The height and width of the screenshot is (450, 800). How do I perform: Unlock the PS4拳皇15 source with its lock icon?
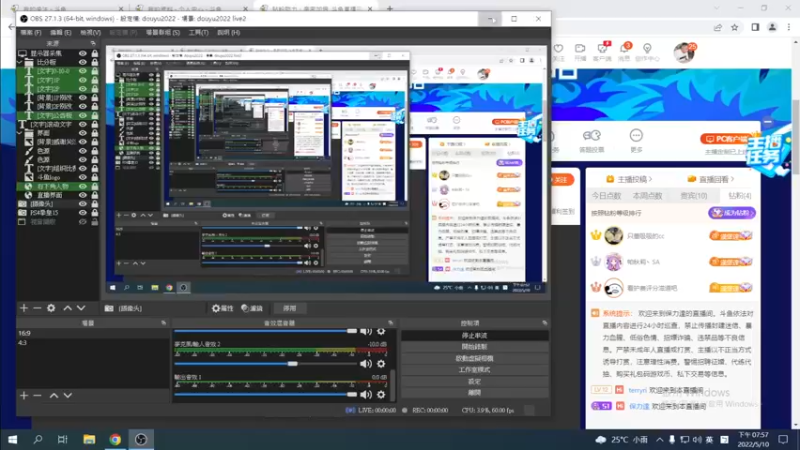click(94, 213)
